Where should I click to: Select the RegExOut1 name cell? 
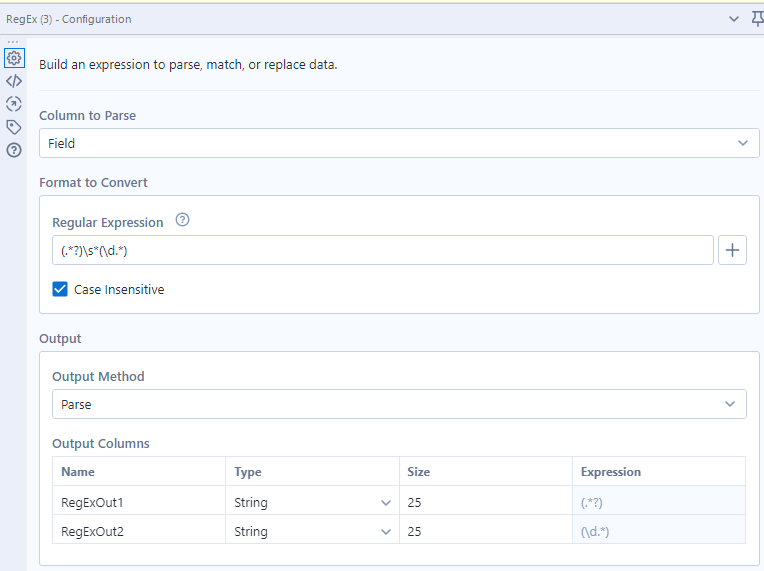click(138, 503)
